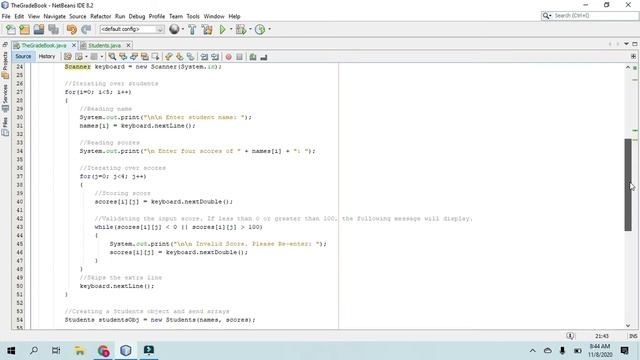Click Find Next Occurrence icon

point(134,57)
